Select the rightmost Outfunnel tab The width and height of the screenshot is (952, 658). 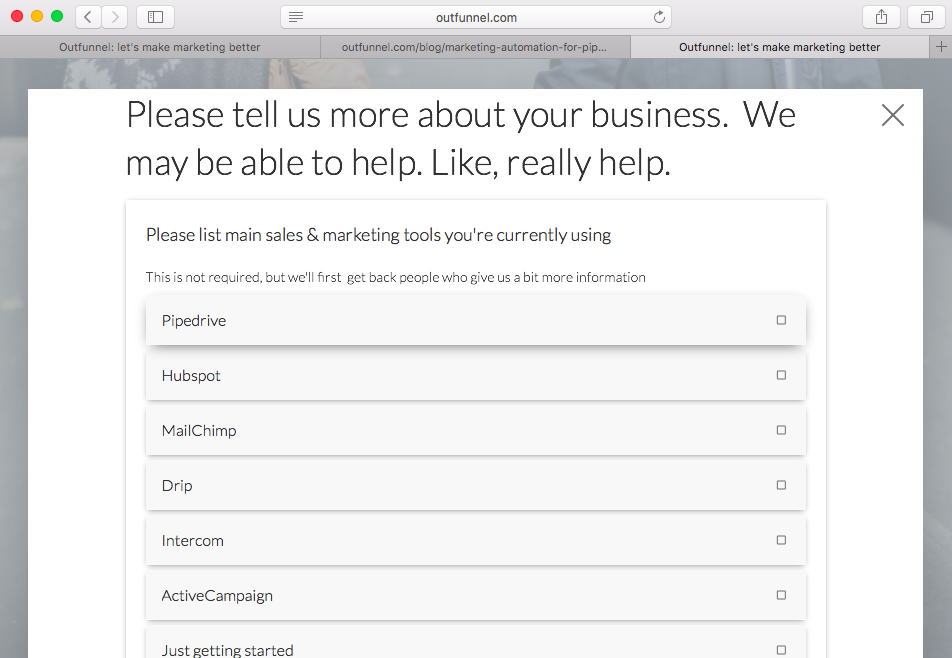[x=779, y=46]
